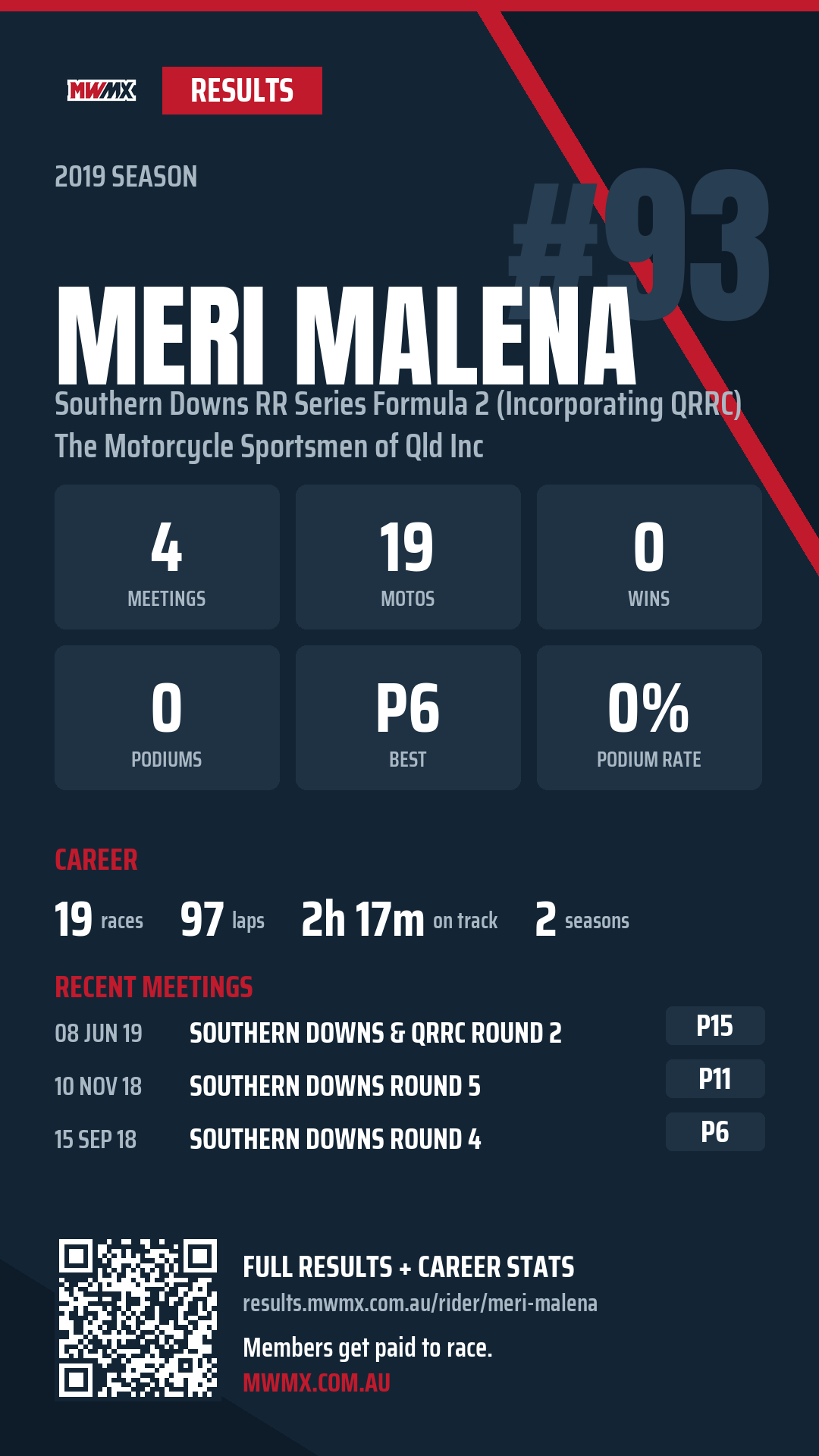Click The Motorcycle Sportsmen of Qld Inc
This screenshot has height=1456, width=819.
tap(269, 446)
